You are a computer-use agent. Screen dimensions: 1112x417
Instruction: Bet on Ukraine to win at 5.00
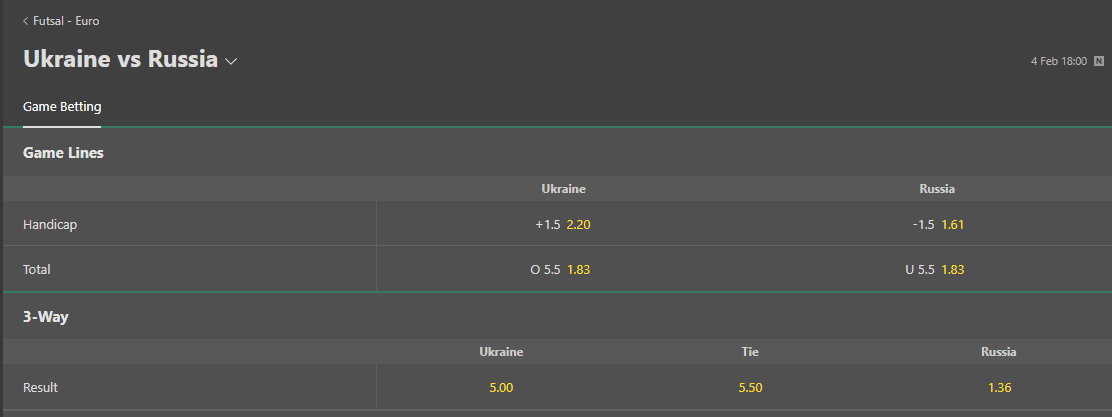point(501,388)
